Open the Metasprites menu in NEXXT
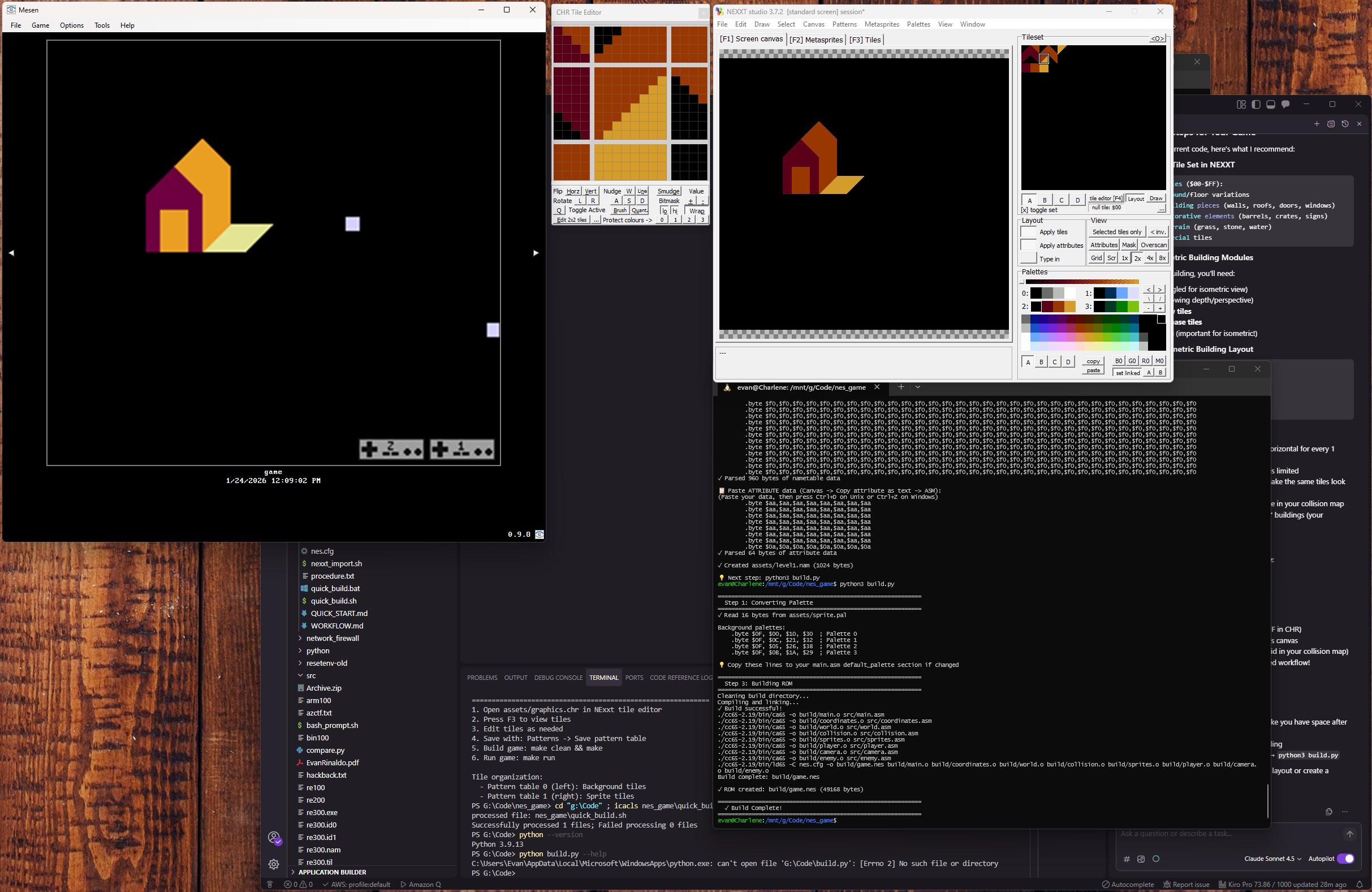Image resolution: width=1372 pixels, height=892 pixels. tap(882, 24)
